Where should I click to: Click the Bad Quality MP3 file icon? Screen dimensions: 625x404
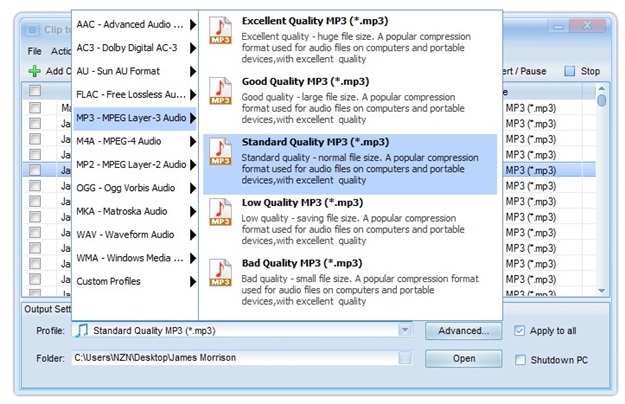[220, 273]
